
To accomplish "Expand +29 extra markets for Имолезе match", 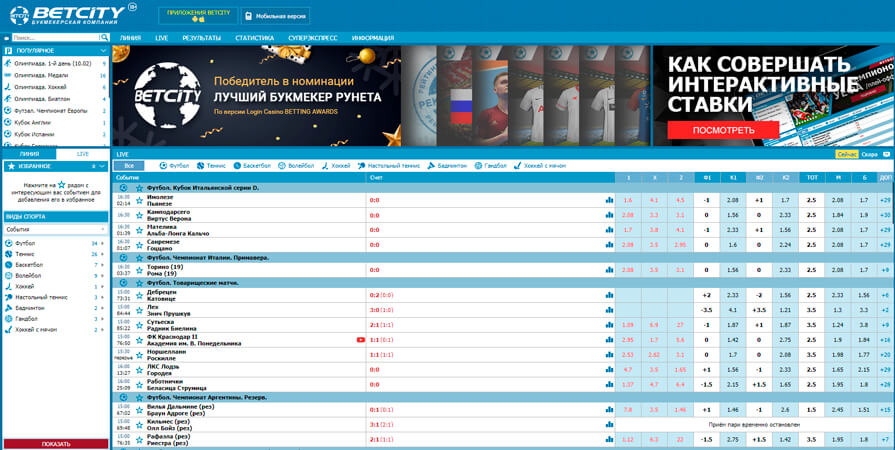I will [x=885, y=200].
